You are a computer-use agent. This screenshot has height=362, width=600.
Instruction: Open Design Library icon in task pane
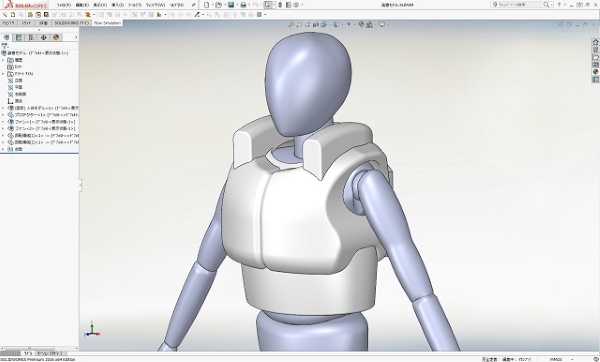595,50
